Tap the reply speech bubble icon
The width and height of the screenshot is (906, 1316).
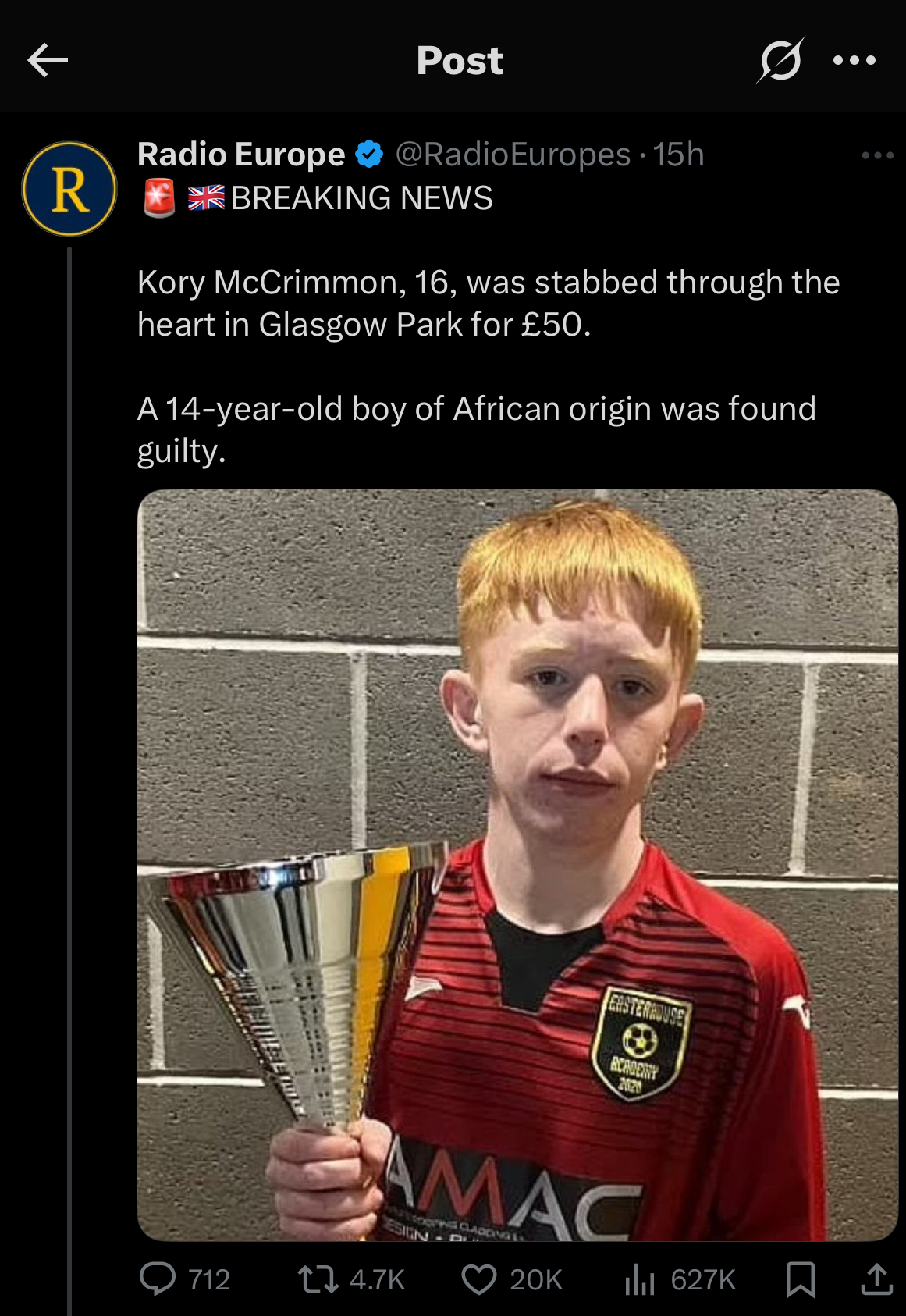click(158, 1279)
